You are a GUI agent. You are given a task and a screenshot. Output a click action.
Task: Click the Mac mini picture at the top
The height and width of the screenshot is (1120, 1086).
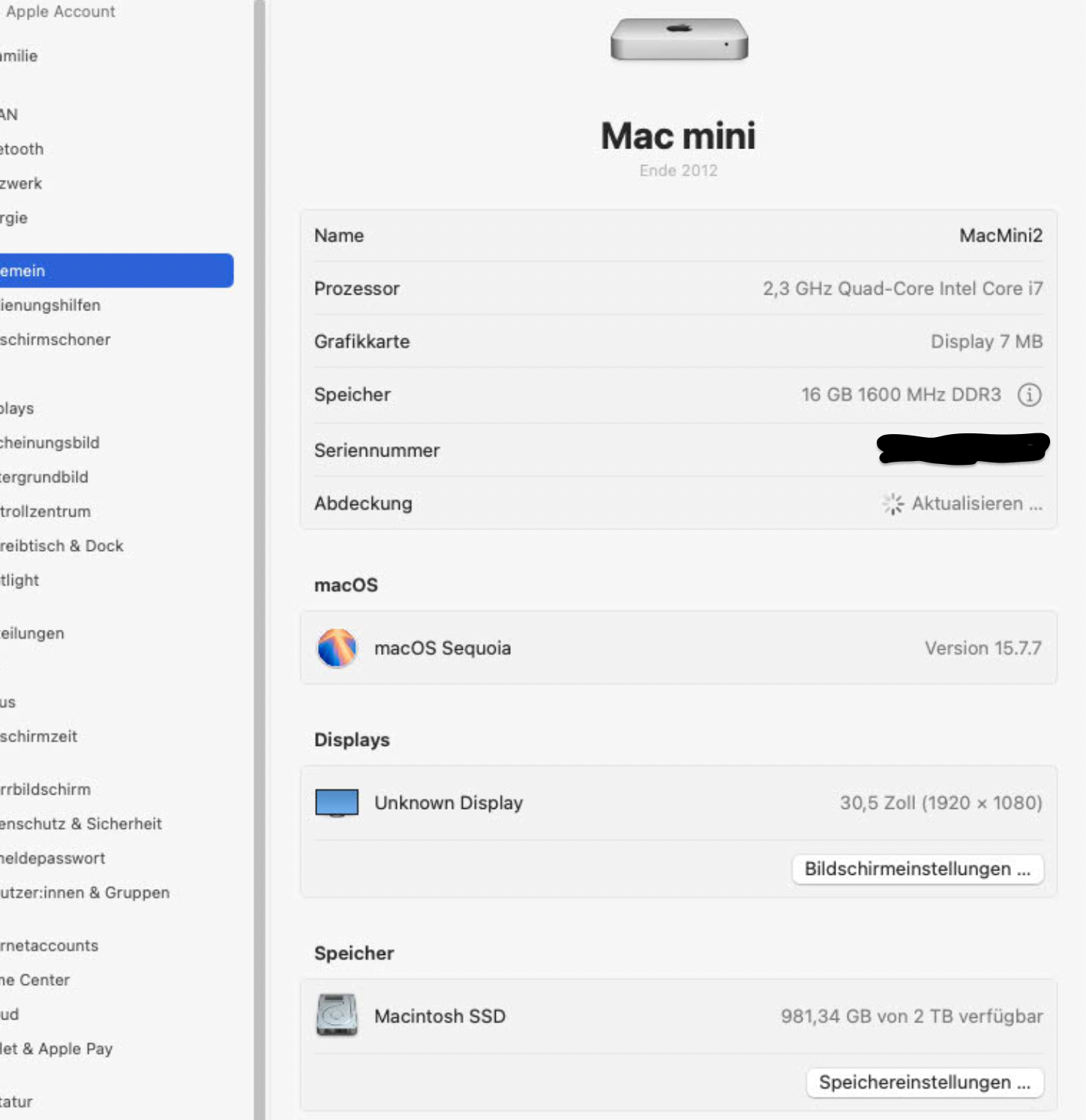pos(679,39)
